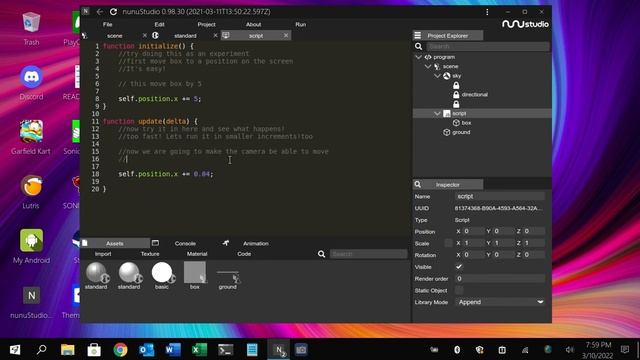The height and width of the screenshot is (360, 640).
Task: Collapse the sky tree node
Action: [x=437, y=76]
